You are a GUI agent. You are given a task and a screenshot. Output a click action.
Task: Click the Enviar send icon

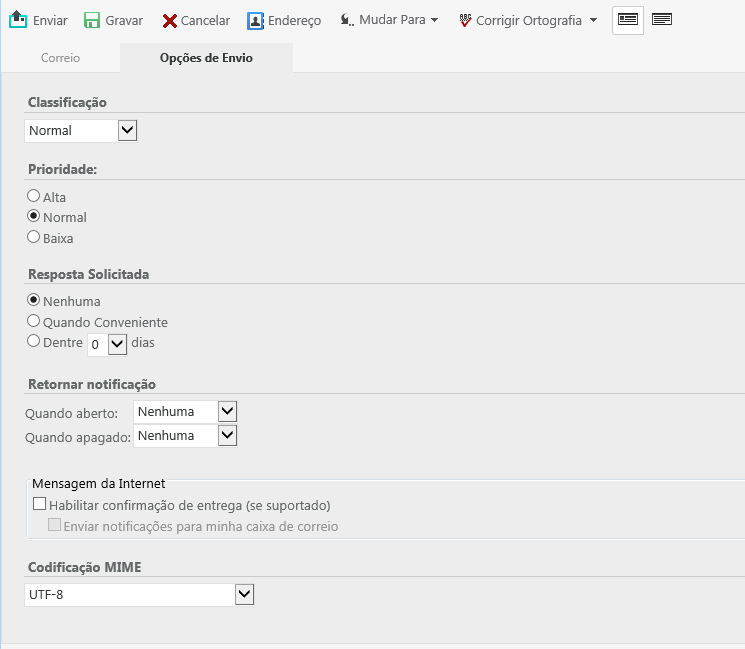pos(18,20)
